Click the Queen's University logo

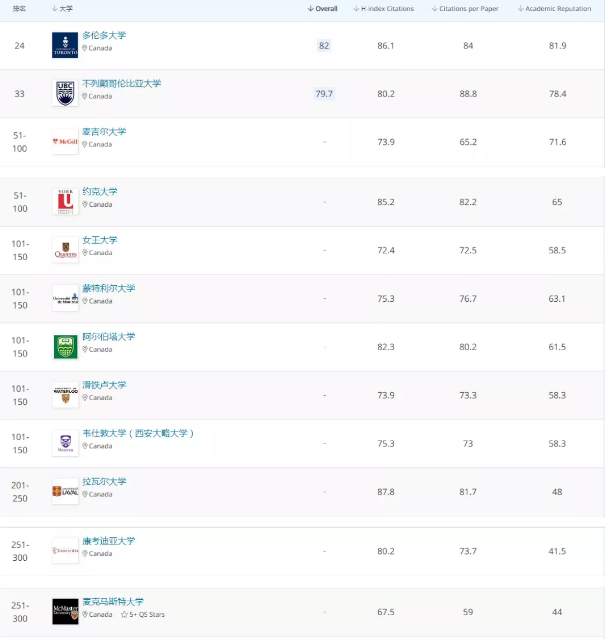click(65, 250)
